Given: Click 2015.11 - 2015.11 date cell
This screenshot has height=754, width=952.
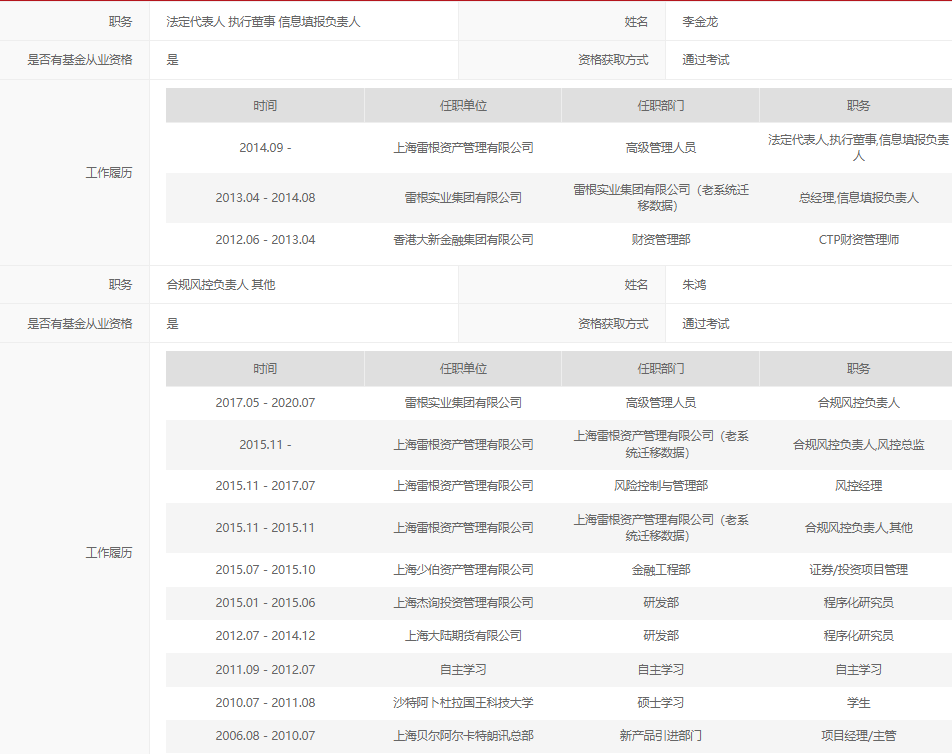Looking at the screenshot, I should click(265, 528).
